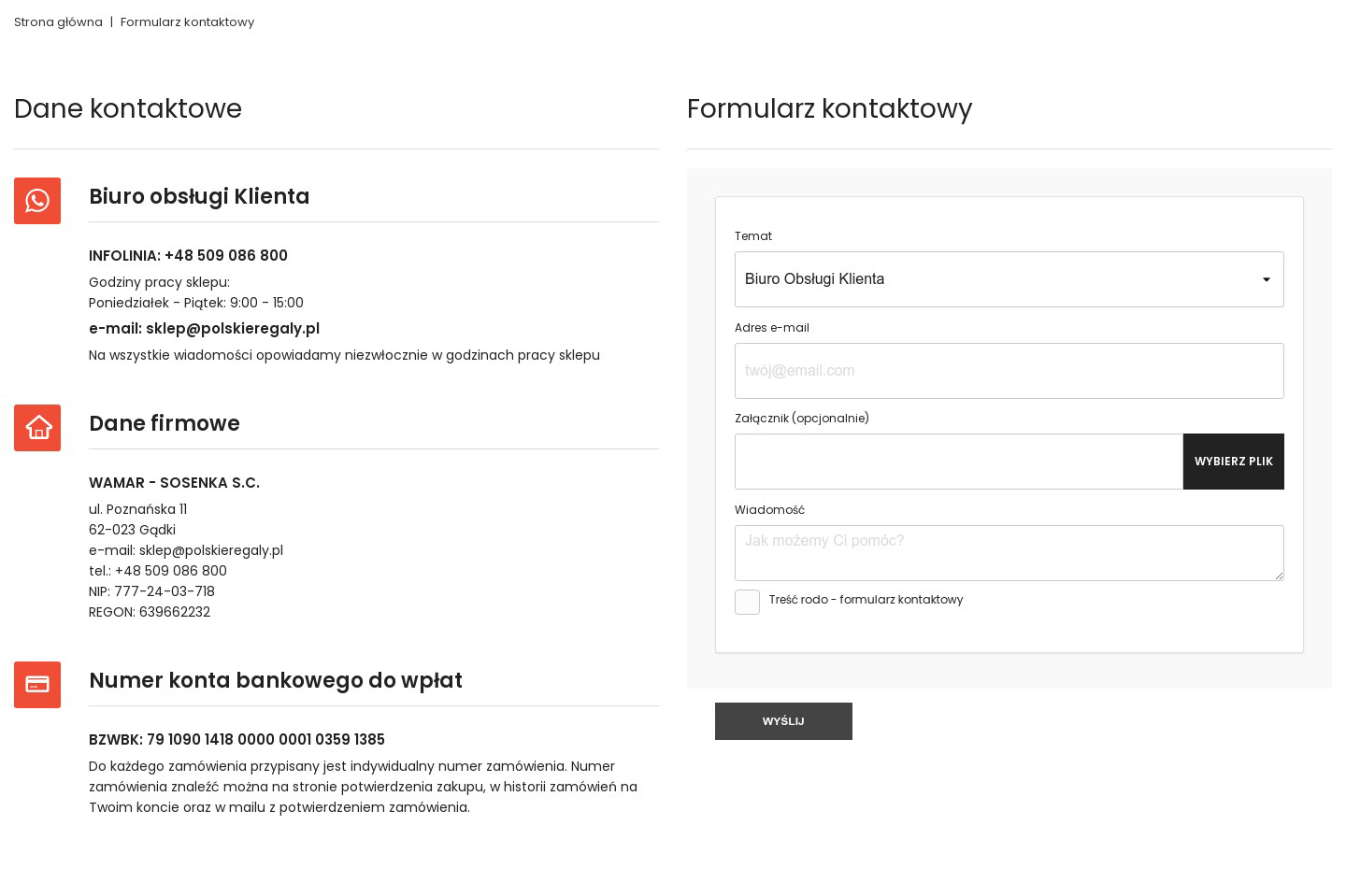Click the Strona główna breadcrumb
1346x896 pixels.
(x=58, y=22)
